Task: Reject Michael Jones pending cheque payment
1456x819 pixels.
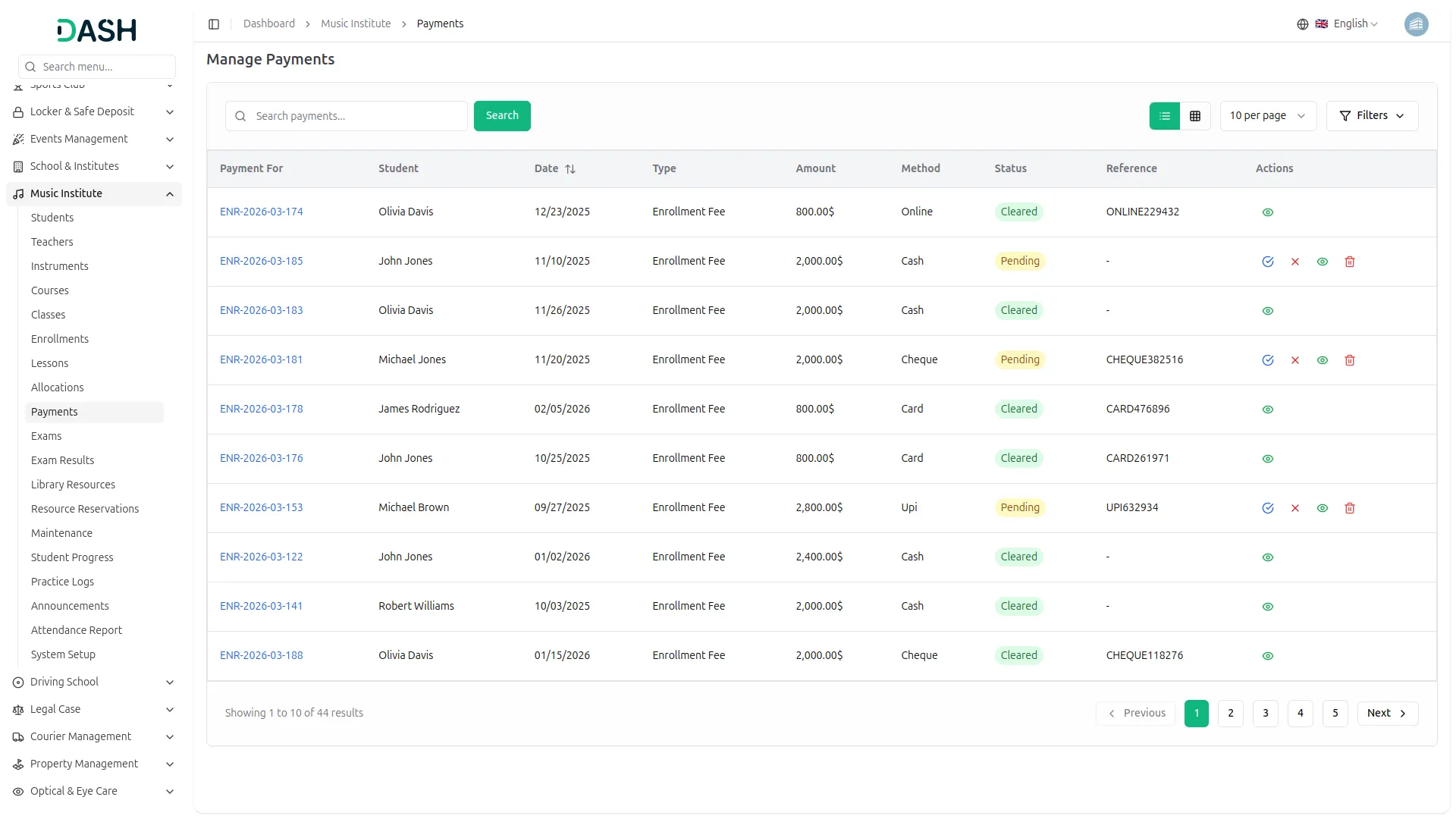Action: click(x=1294, y=360)
